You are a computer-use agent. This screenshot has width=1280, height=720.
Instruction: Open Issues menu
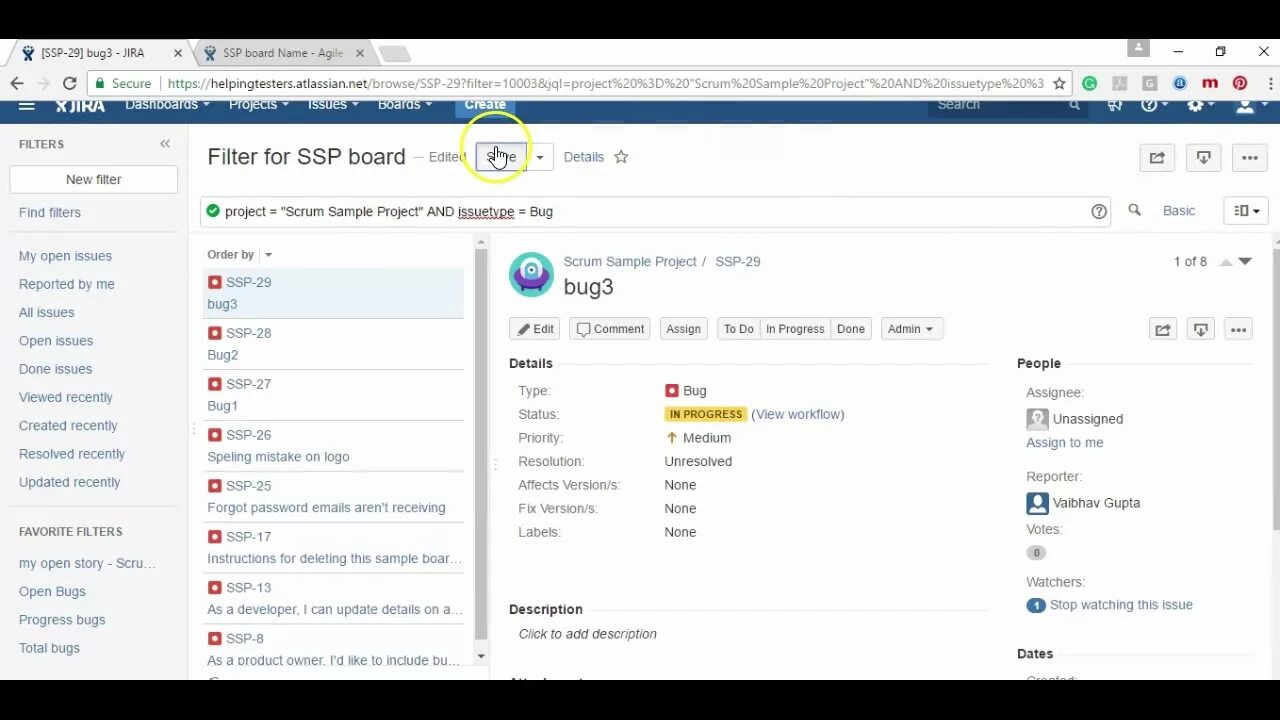333,105
